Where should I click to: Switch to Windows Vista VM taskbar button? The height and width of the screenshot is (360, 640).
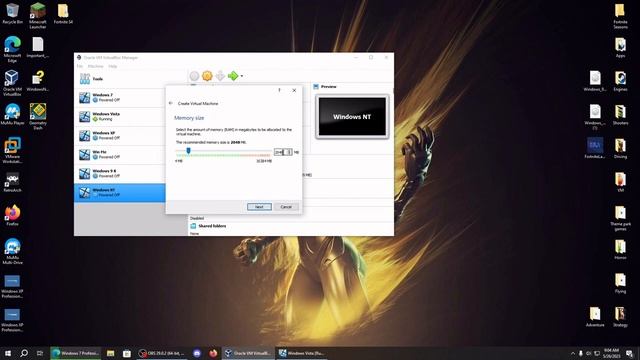click(x=301, y=353)
